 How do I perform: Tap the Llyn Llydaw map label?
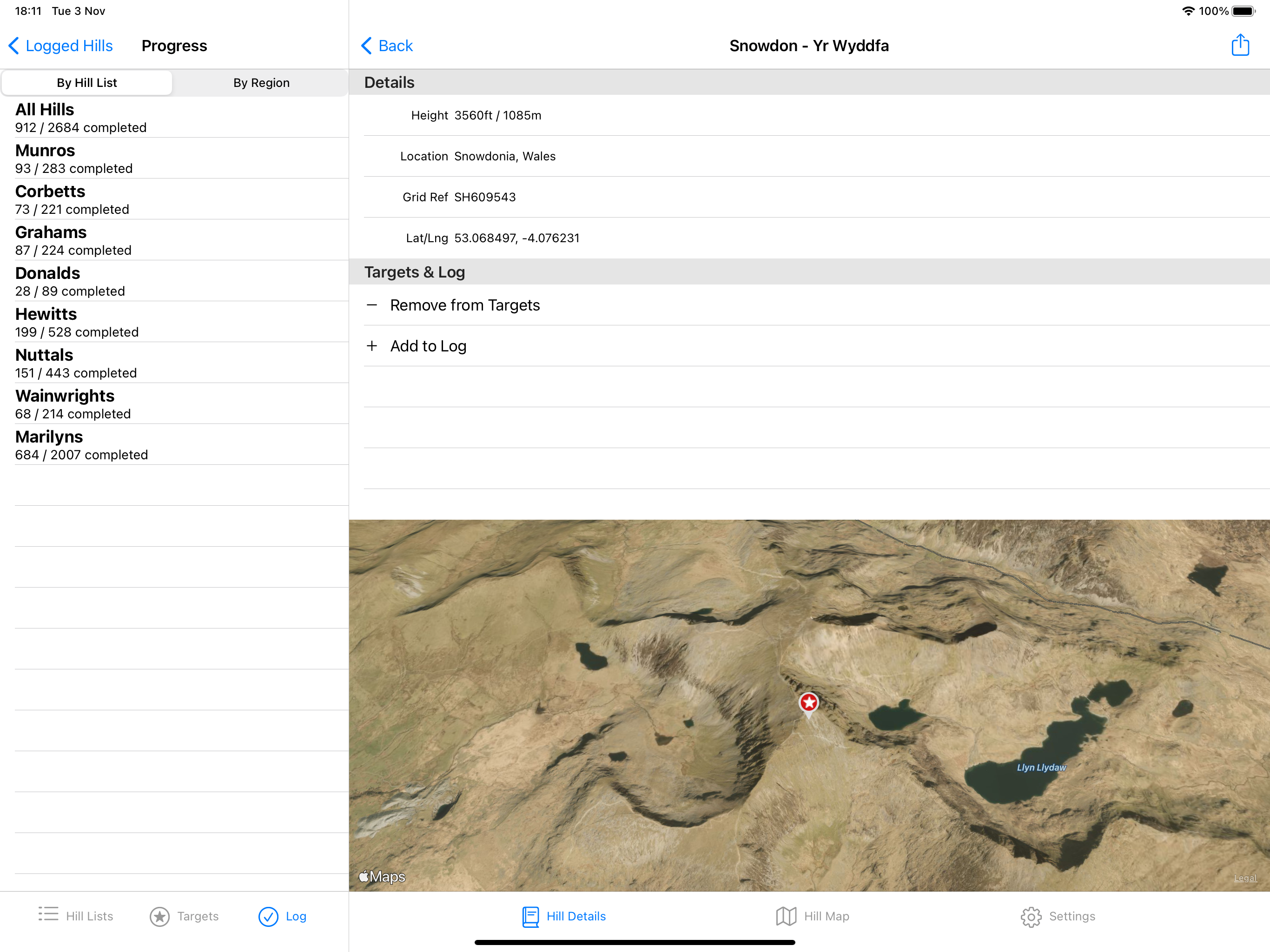coord(1041,767)
